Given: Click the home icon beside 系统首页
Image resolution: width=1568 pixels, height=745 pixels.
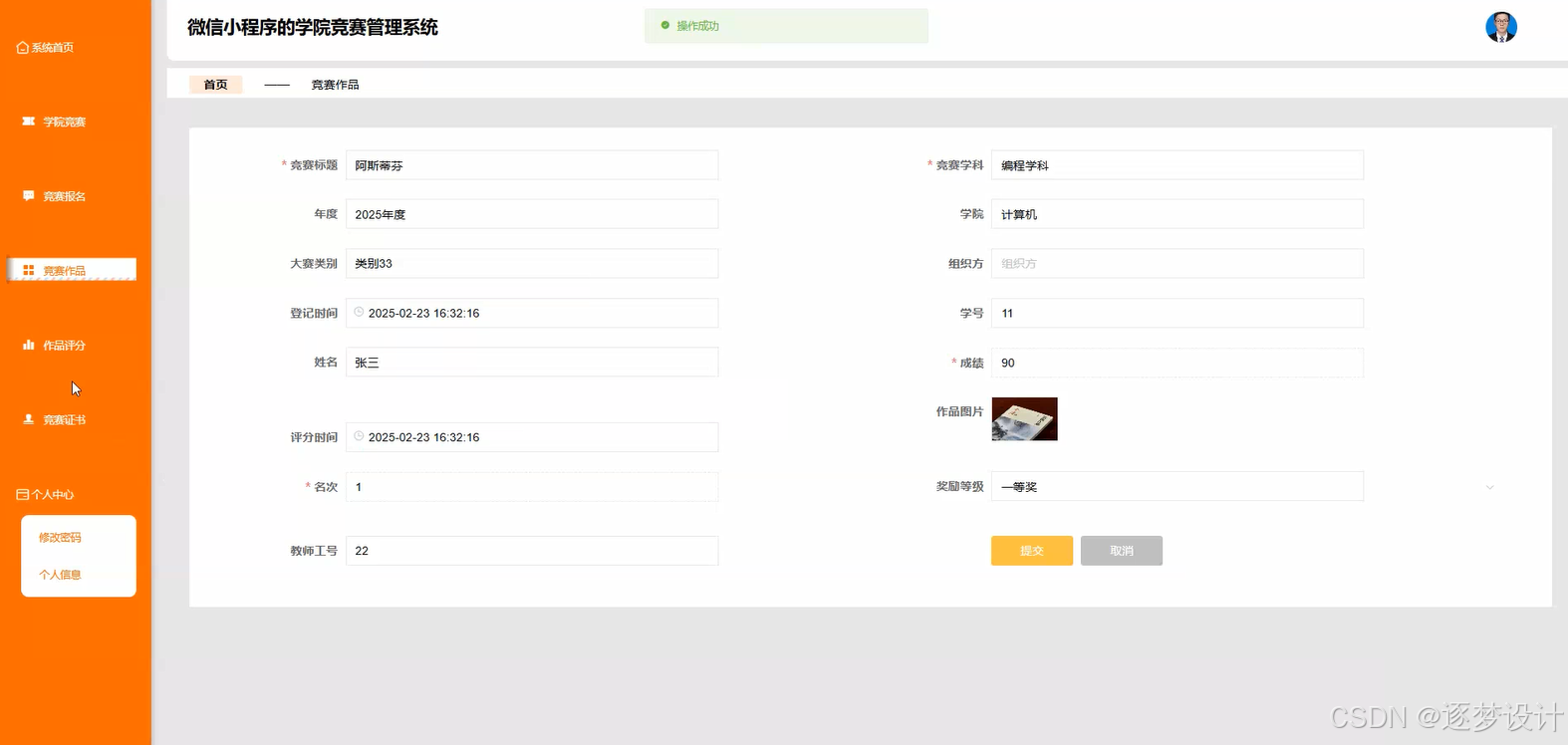Looking at the screenshot, I should click(x=23, y=48).
